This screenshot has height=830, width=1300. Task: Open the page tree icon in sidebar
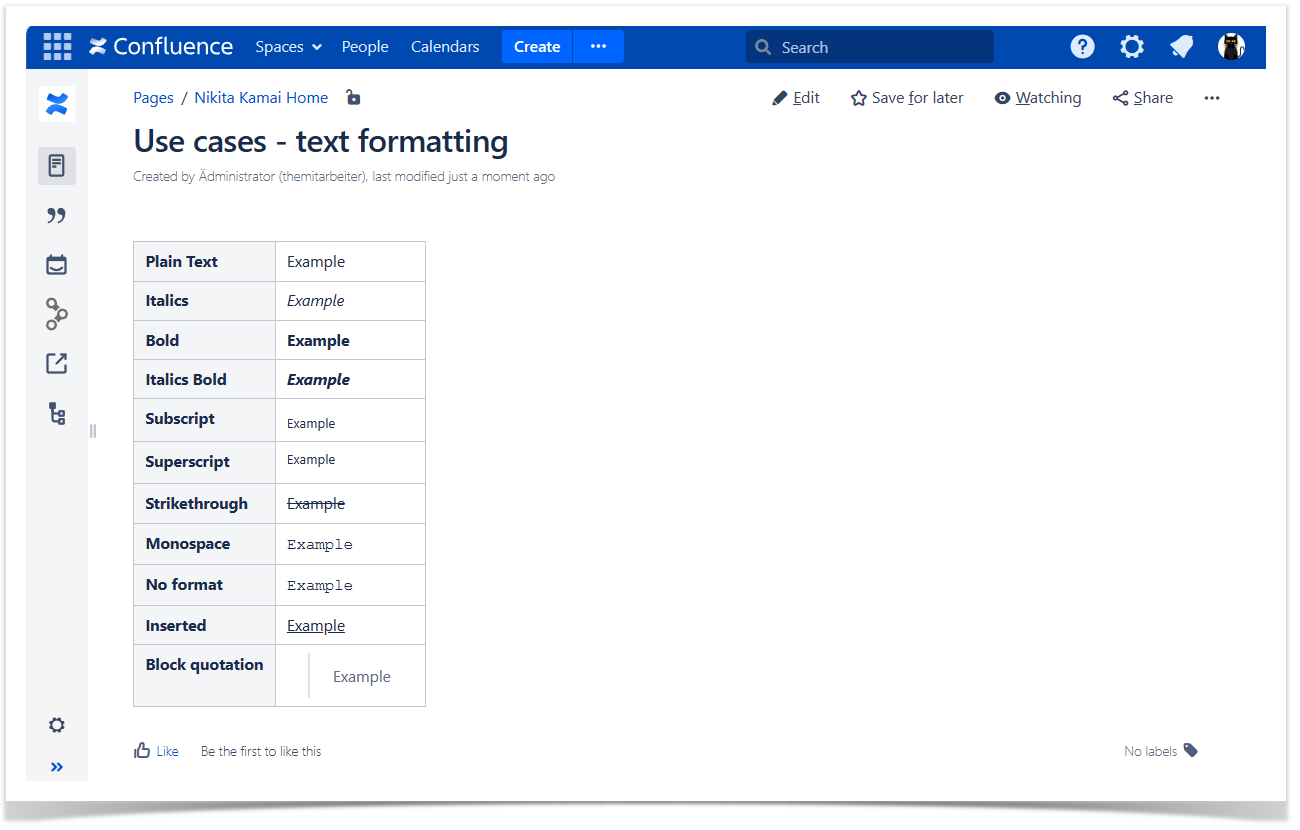tap(57, 414)
